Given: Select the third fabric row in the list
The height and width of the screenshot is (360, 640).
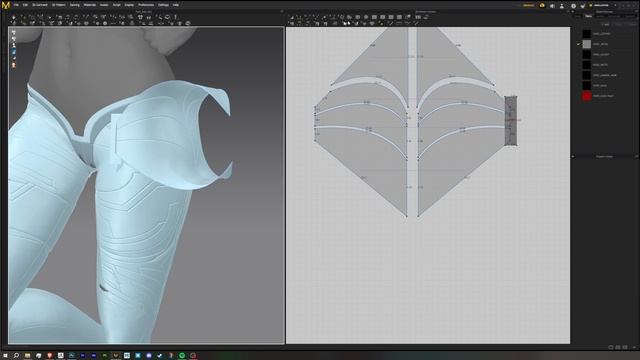Looking at the screenshot, I should pos(604,54).
